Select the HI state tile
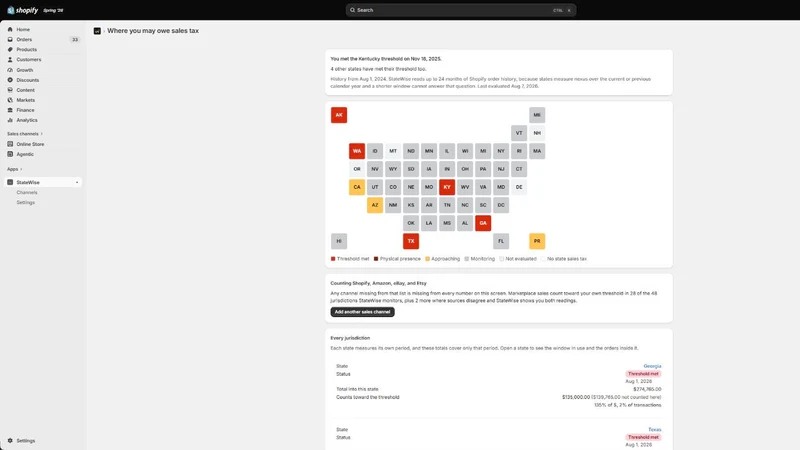 pyautogui.click(x=339, y=241)
